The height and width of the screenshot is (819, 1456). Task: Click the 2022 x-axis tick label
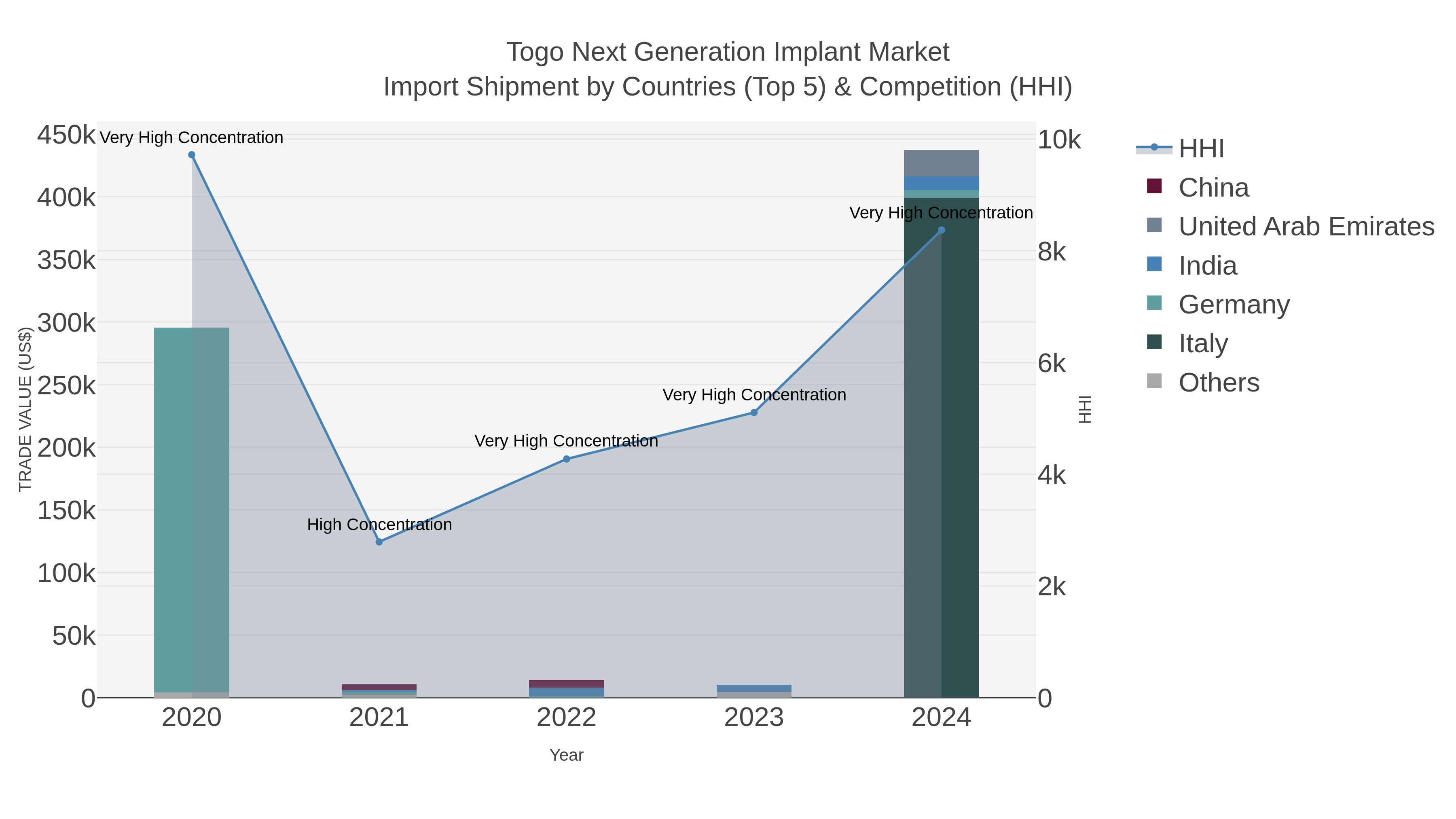click(566, 718)
